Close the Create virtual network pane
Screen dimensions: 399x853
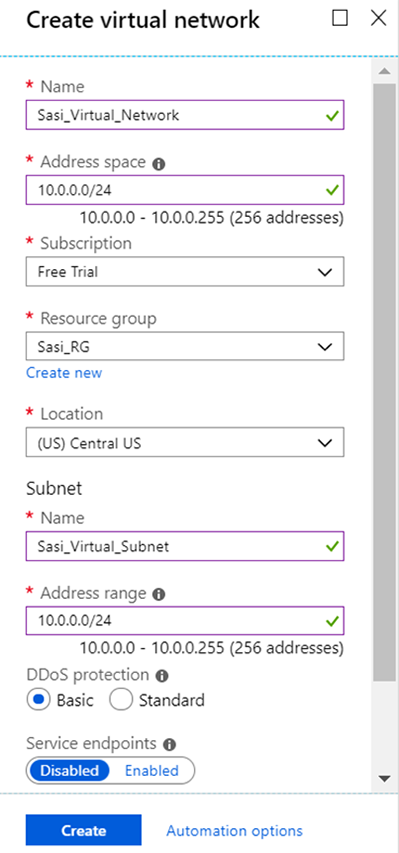[x=378, y=18]
